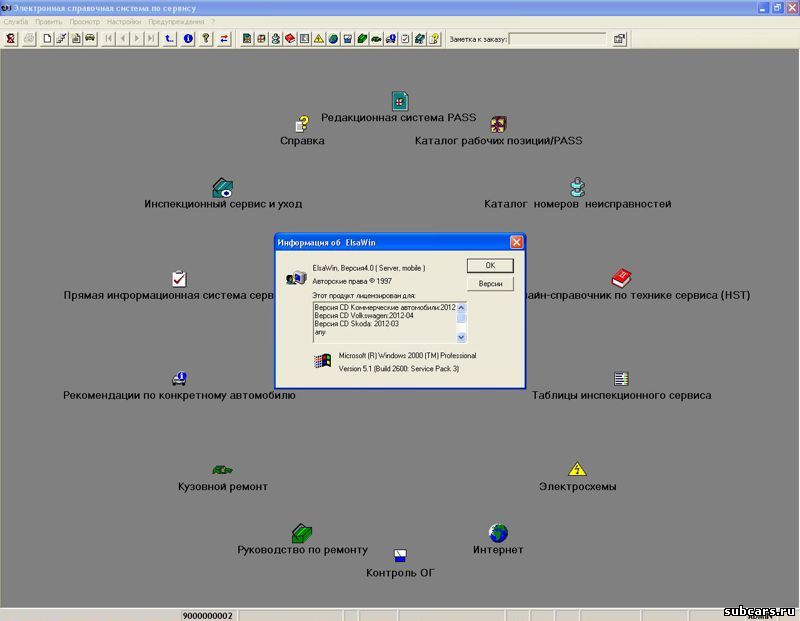Open Каталог номеров неисправностей icon on main screen
Image resolution: width=800 pixels, height=621 pixels.
pos(578,187)
